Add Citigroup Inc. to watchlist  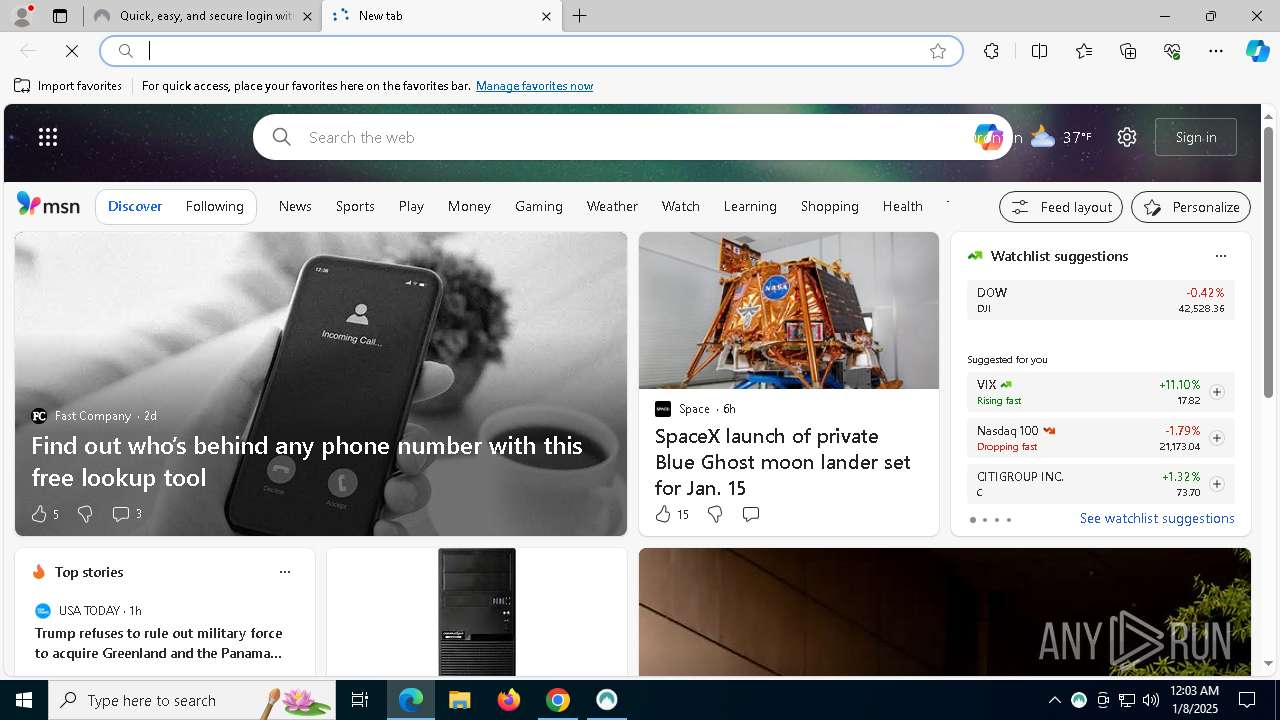[1216, 484]
